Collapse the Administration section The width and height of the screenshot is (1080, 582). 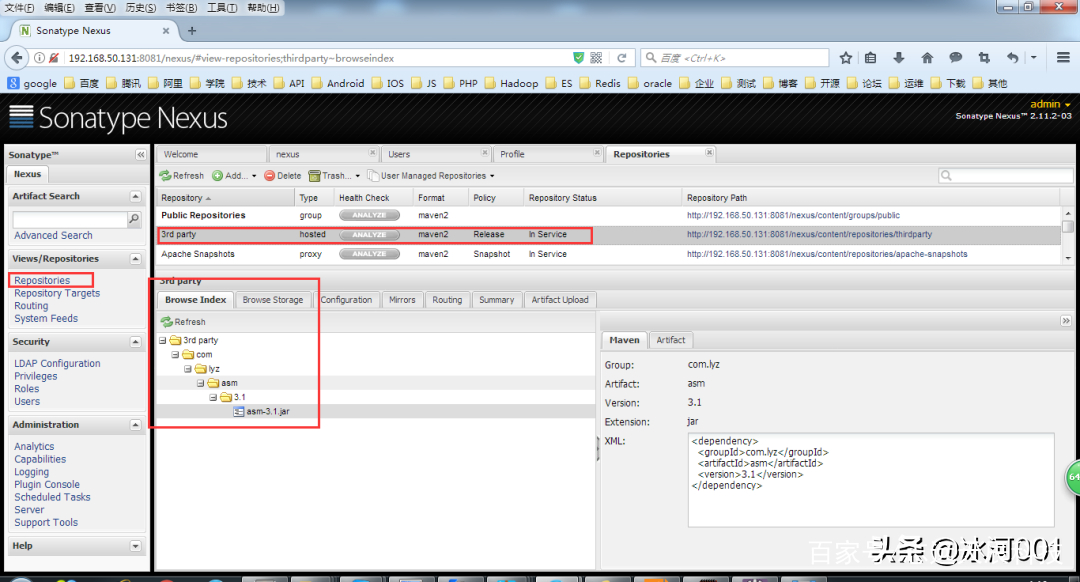(136, 425)
